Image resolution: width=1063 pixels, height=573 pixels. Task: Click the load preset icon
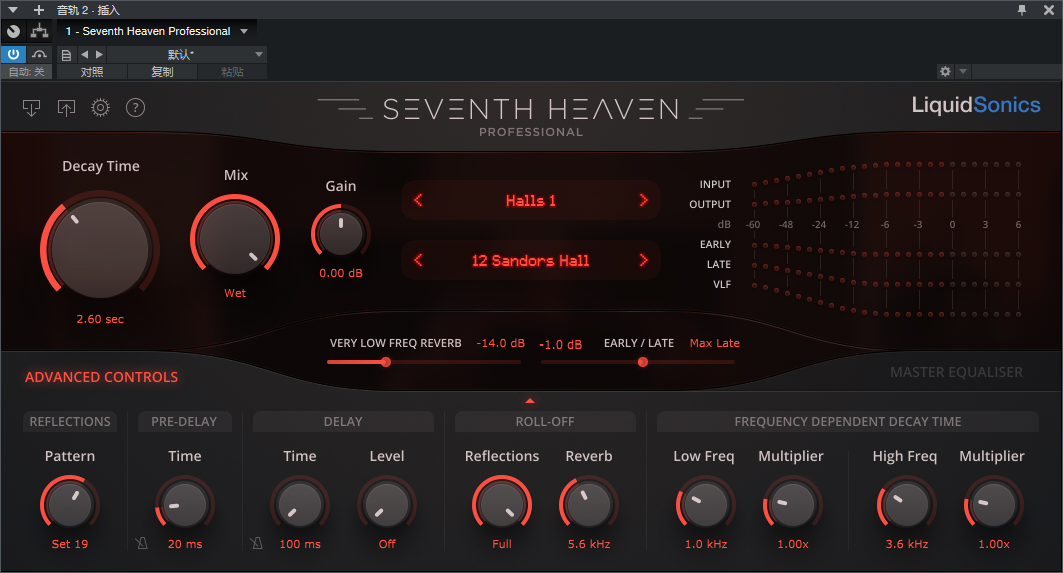(31, 108)
